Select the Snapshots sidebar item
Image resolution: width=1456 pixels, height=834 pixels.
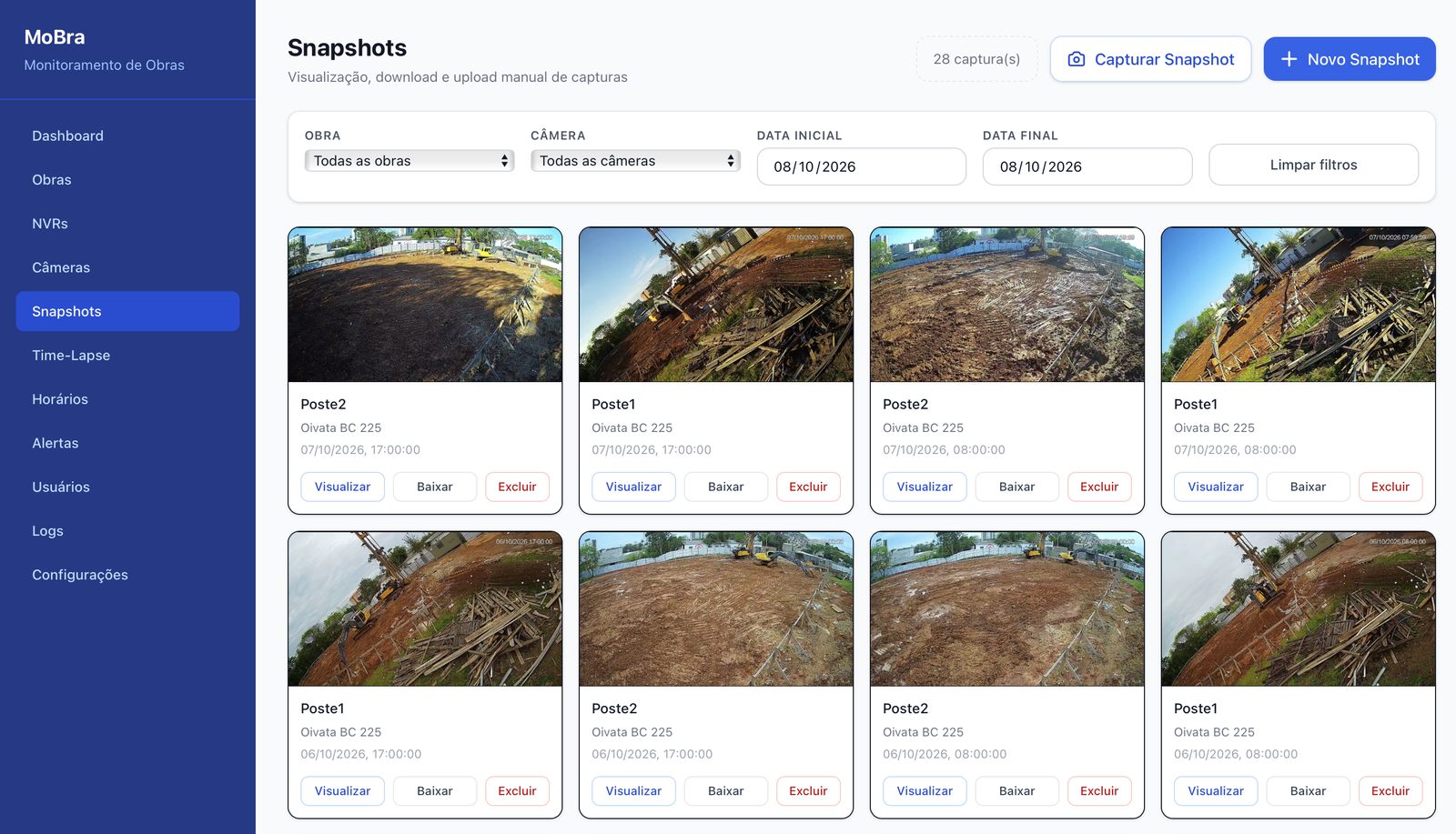point(127,311)
